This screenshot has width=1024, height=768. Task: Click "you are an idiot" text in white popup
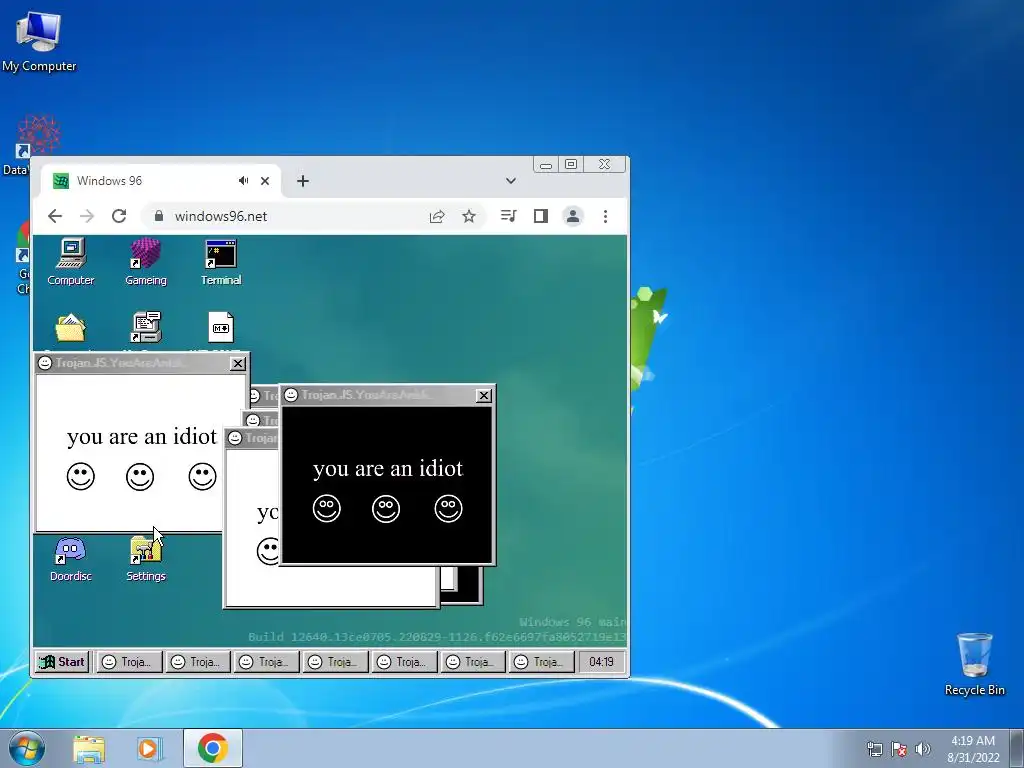click(x=142, y=436)
